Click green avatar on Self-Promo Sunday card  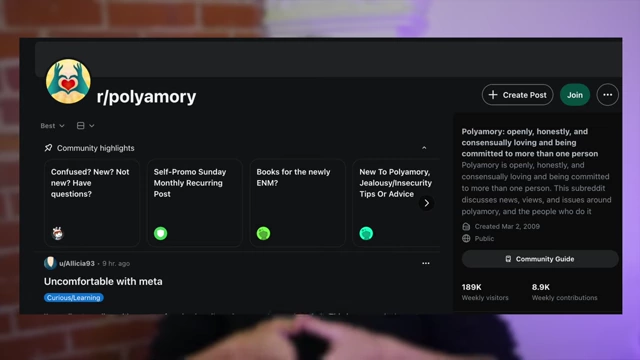160,233
